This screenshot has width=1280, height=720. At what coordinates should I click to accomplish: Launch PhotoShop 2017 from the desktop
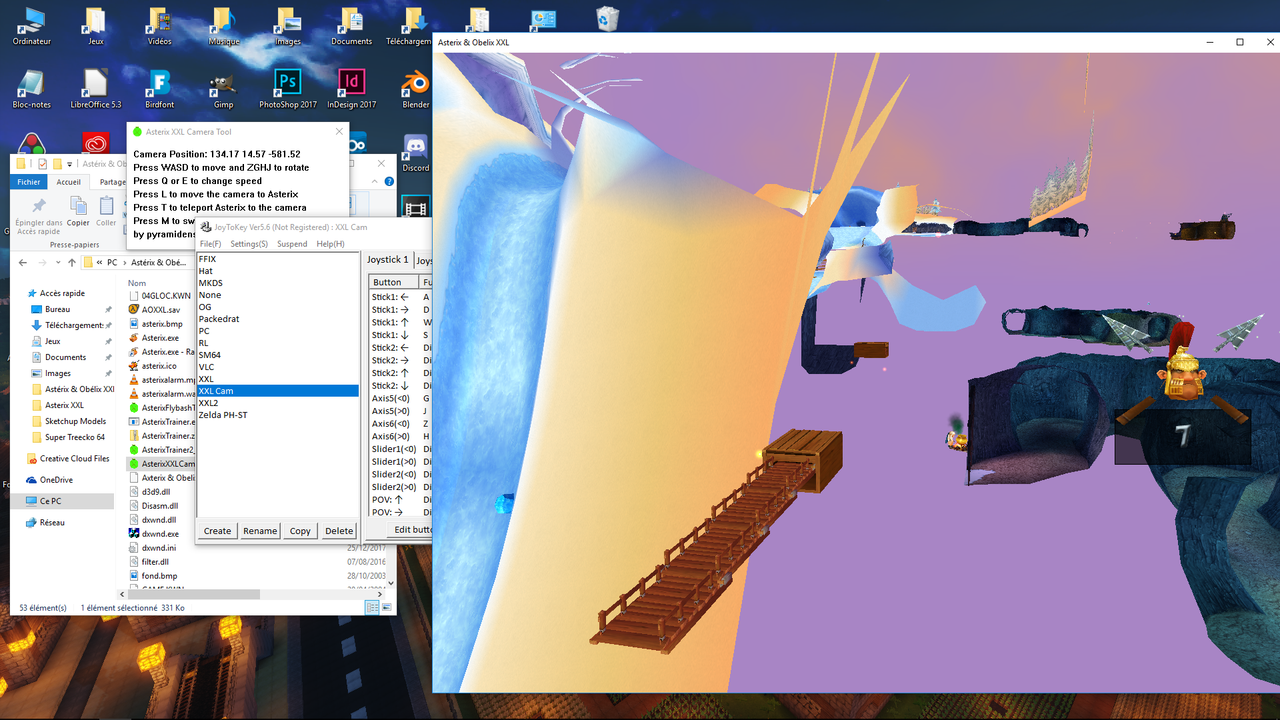287,89
